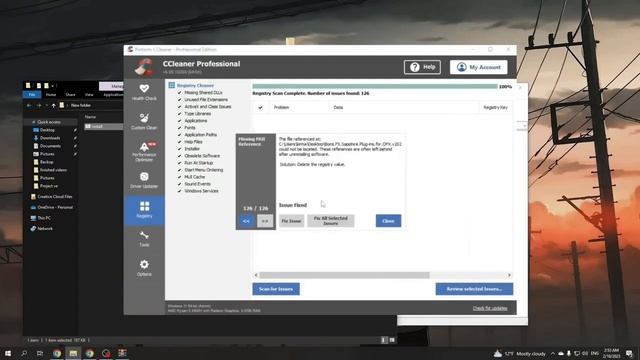Go to next issue with >> button
640x360 pixels.
(x=265, y=221)
